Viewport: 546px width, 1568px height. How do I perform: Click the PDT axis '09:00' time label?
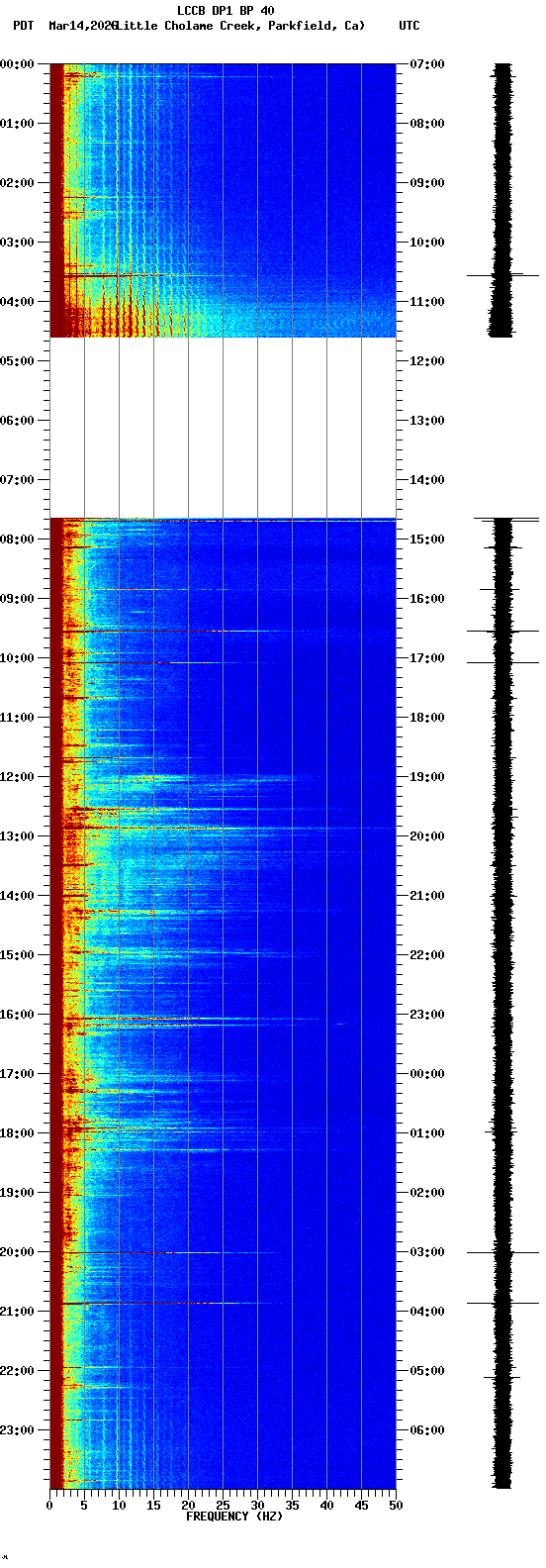17,599
